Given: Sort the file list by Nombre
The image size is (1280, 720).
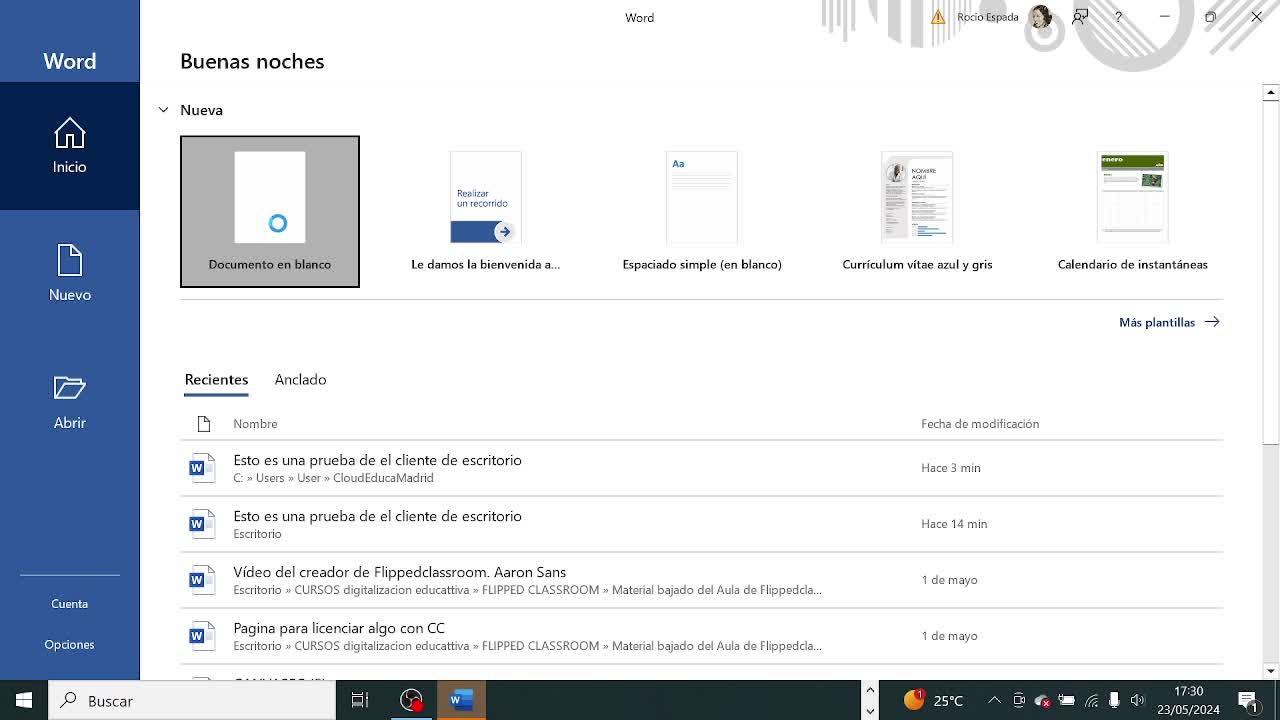Looking at the screenshot, I should pyautogui.click(x=255, y=424).
